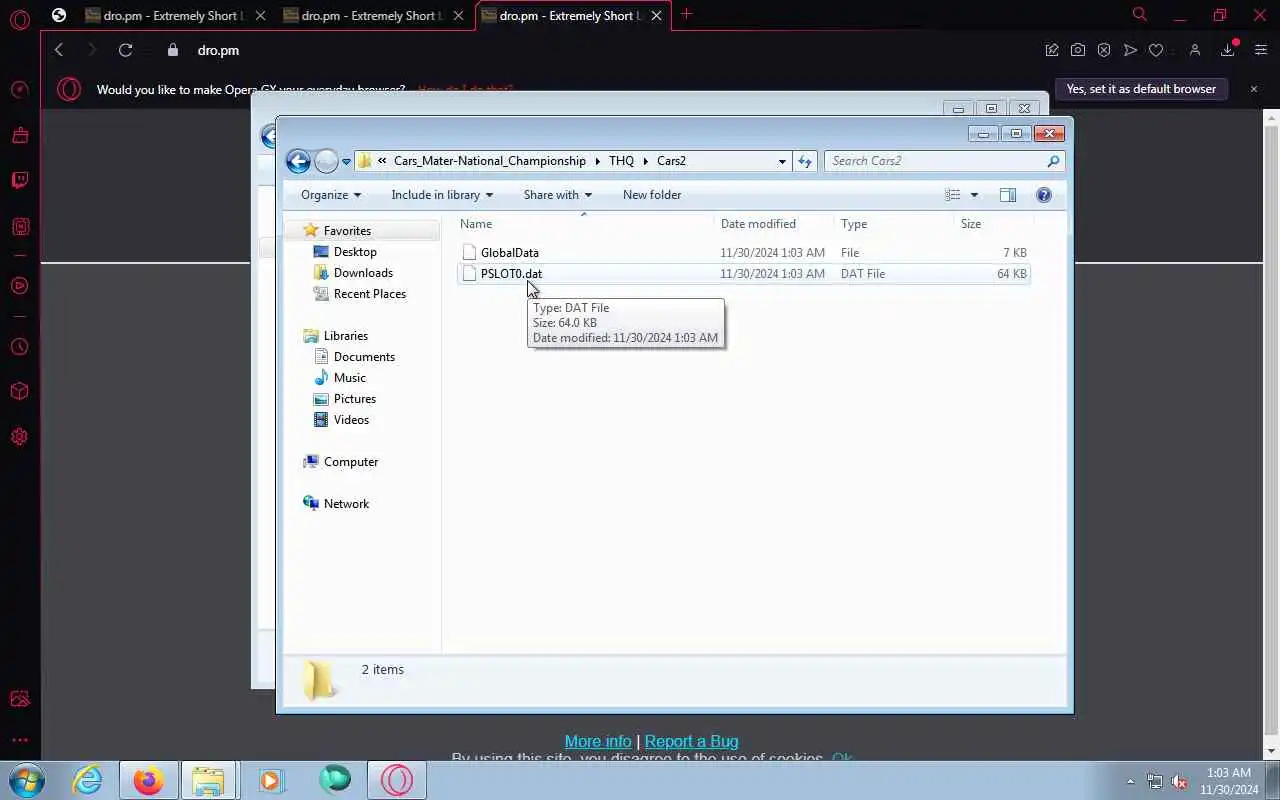Launch Firefox from the taskbar
The width and height of the screenshot is (1280, 800).
click(x=148, y=780)
